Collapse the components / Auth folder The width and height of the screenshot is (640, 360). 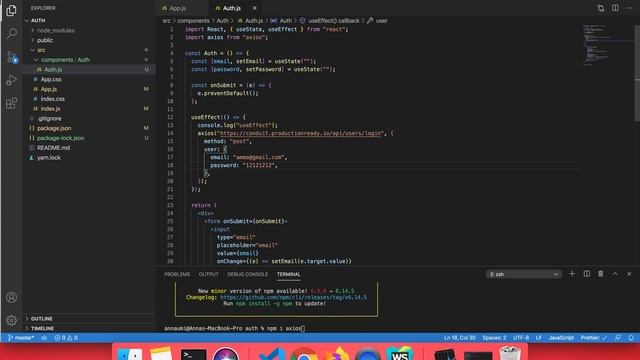pyautogui.click(x=65, y=60)
